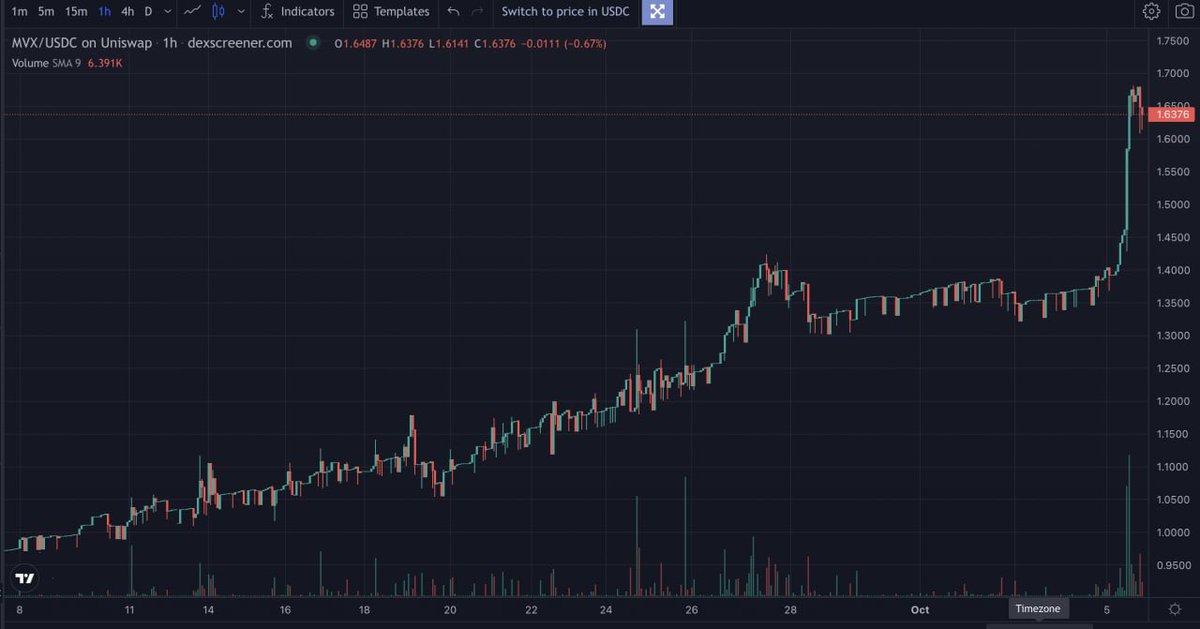Take a chart snapshot with camera
The width and height of the screenshot is (1200, 629).
point(1183,12)
